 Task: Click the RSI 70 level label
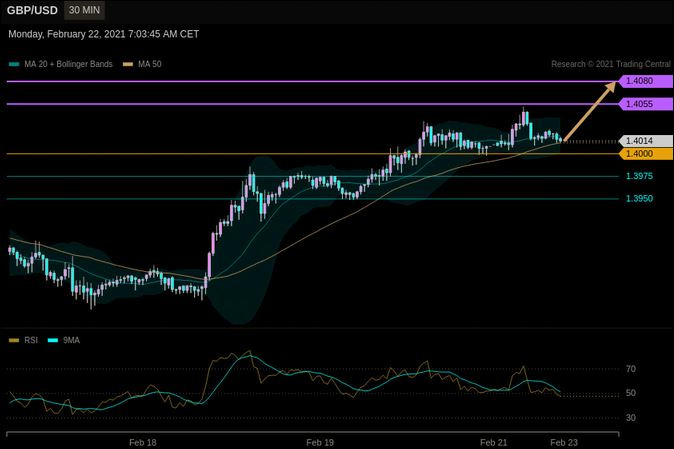(x=631, y=369)
